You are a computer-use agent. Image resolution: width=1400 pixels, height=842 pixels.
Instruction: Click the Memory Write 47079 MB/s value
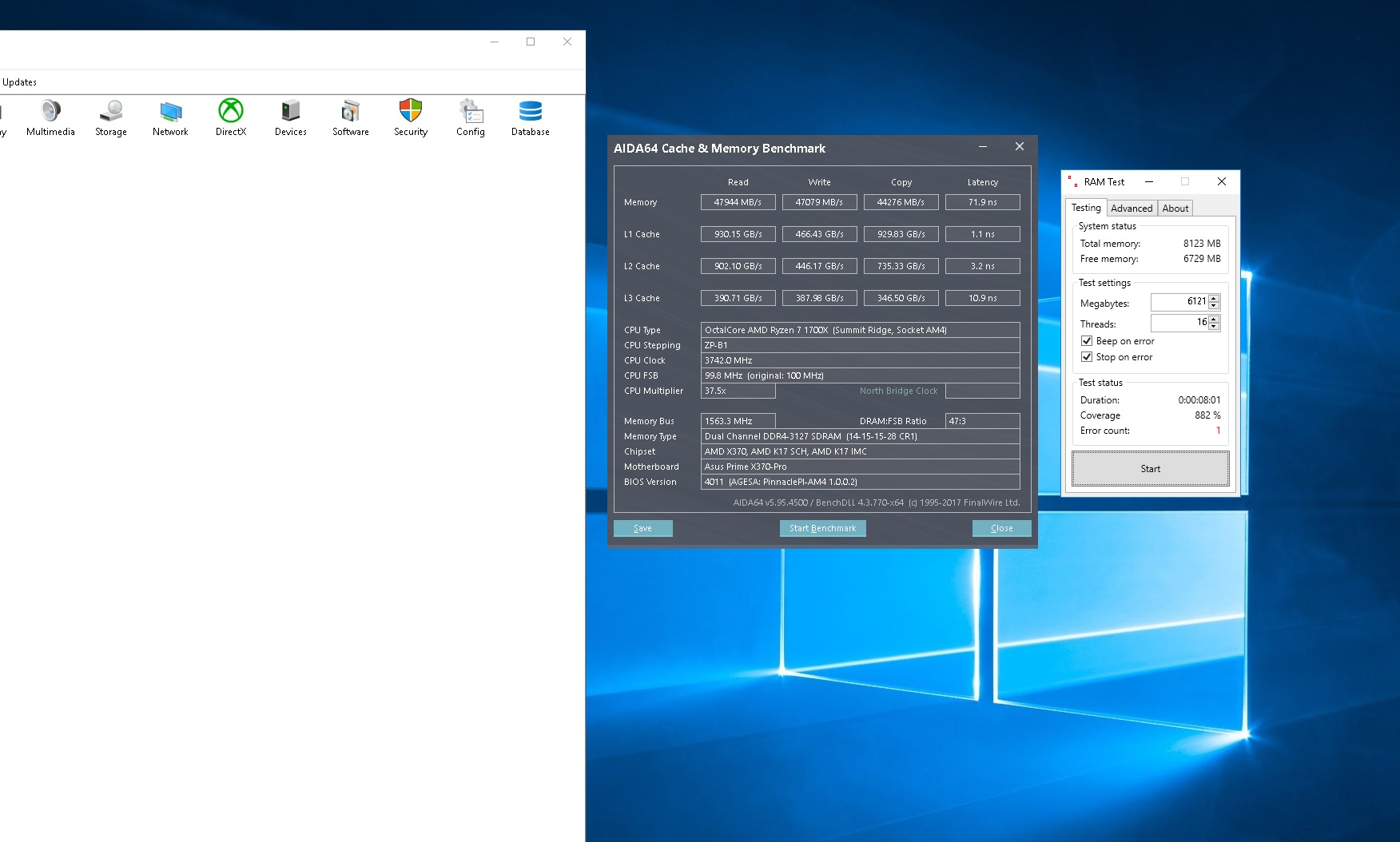(820, 202)
